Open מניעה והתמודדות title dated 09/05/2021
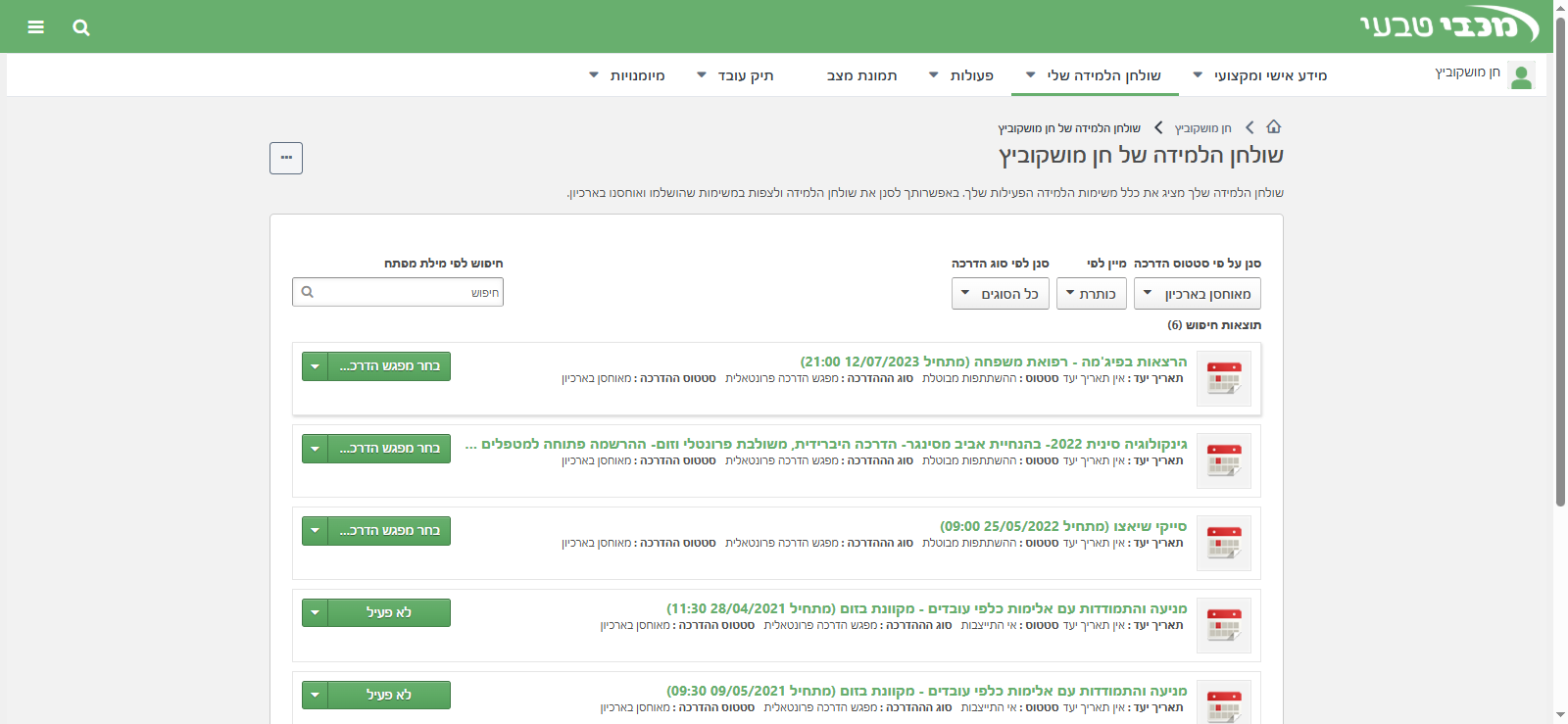Image resolution: width=1568 pixels, height=724 pixels. tap(927, 691)
